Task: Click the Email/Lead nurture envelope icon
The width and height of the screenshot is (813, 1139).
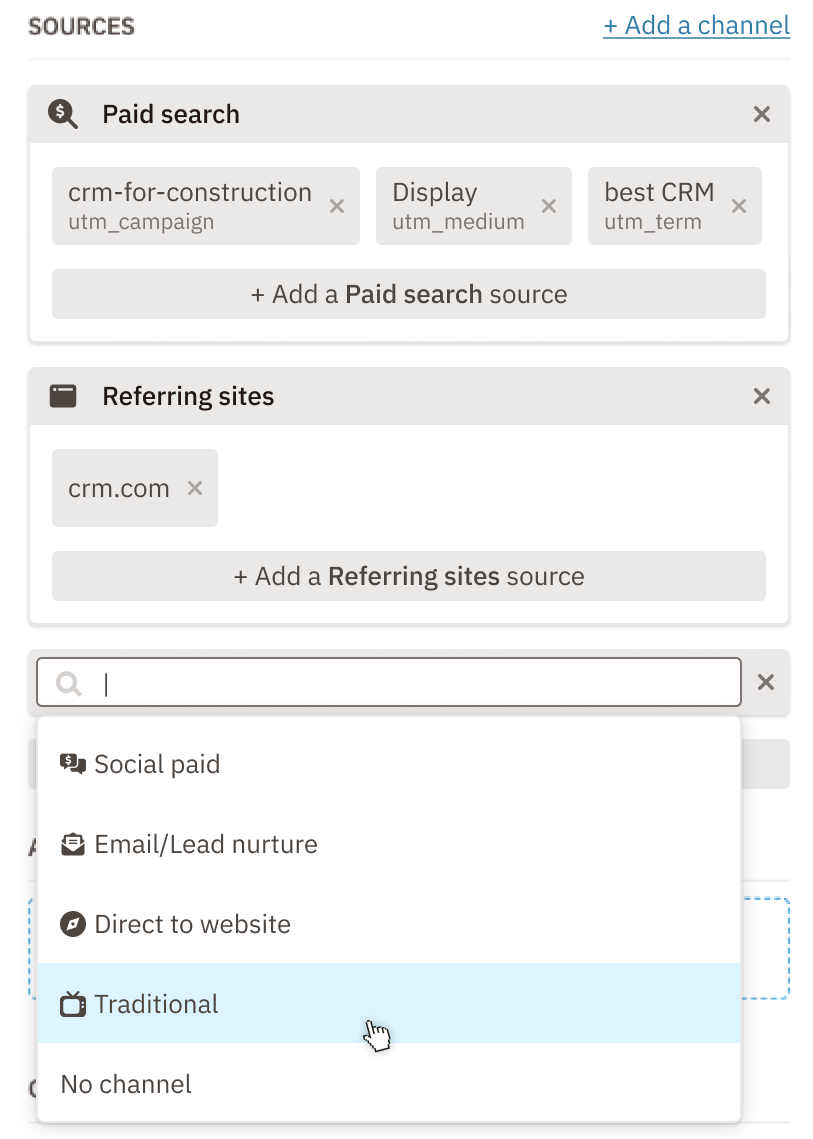Action: pyautogui.click(x=71, y=843)
